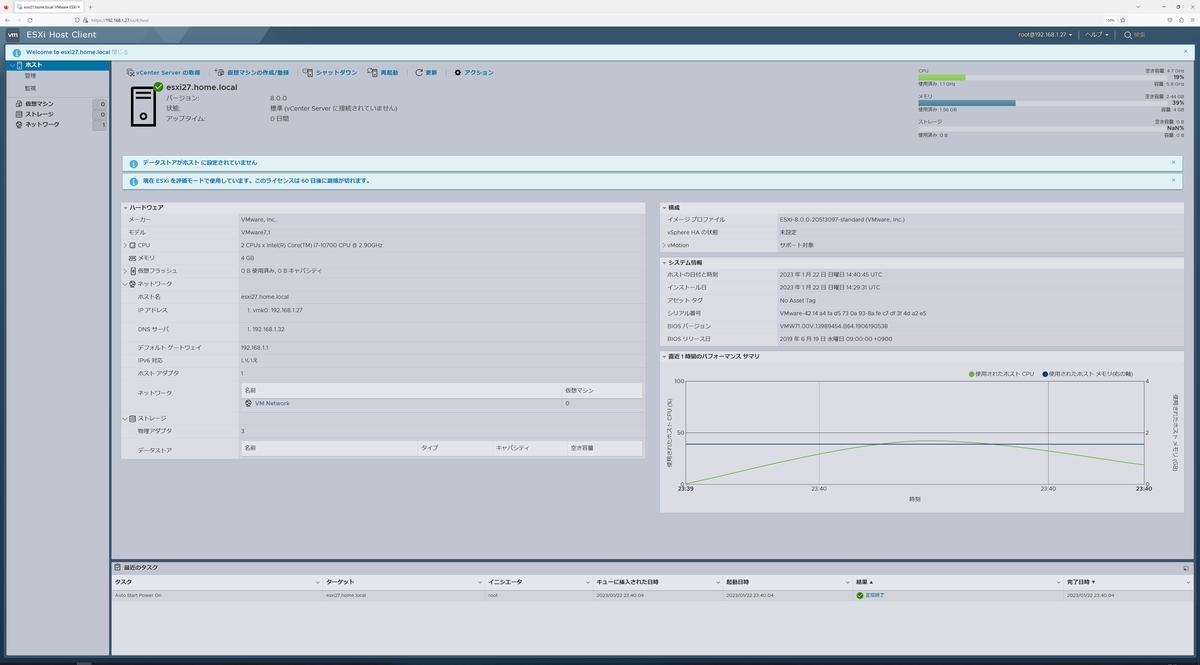Click the vm logo in header
1200x665 pixels.
click(x=13, y=35)
